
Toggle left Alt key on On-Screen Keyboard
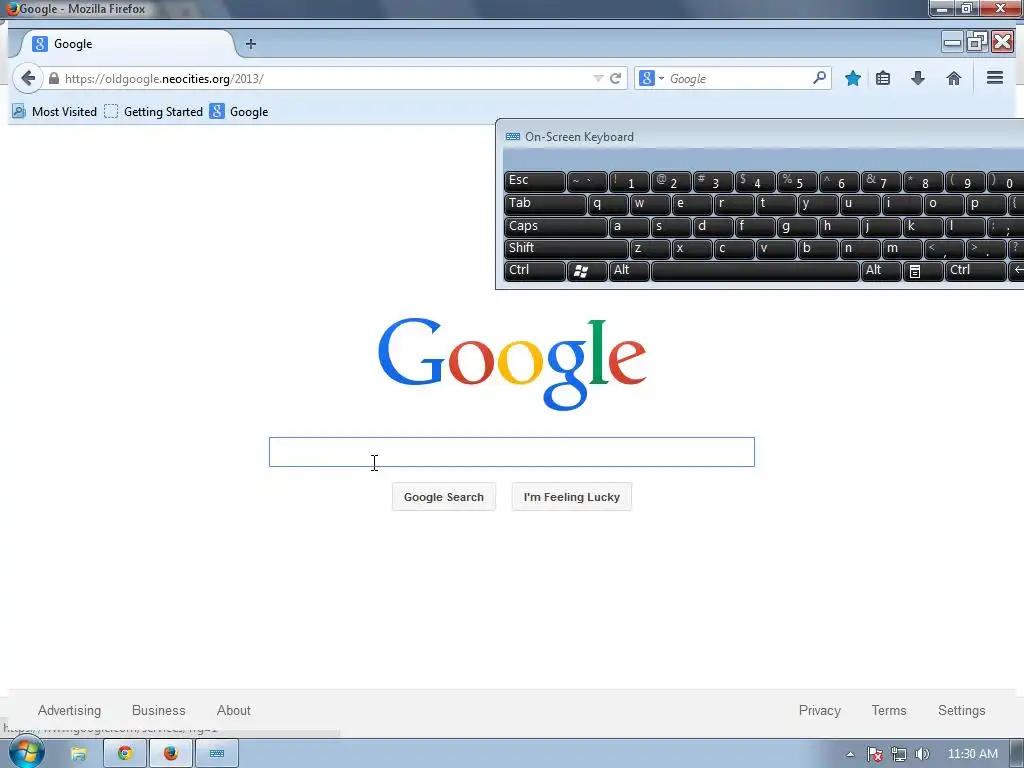click(630, 270)
